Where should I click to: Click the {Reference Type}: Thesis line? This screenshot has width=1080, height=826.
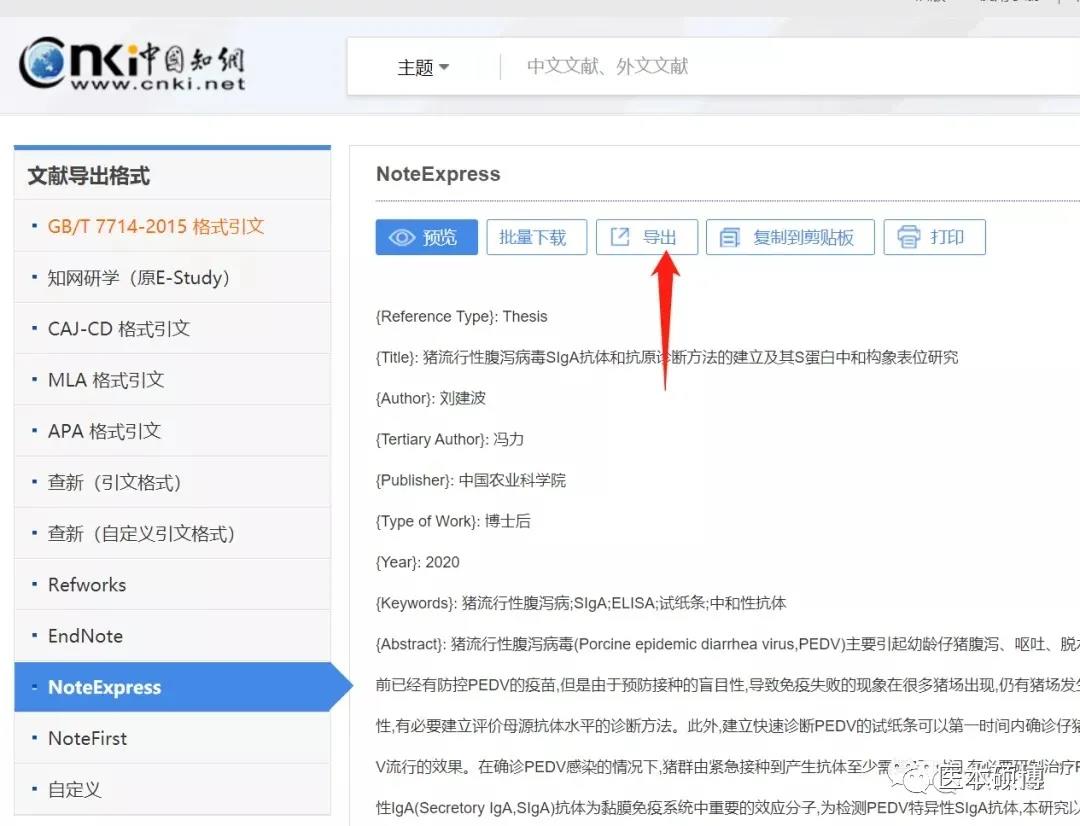point(461,316)
